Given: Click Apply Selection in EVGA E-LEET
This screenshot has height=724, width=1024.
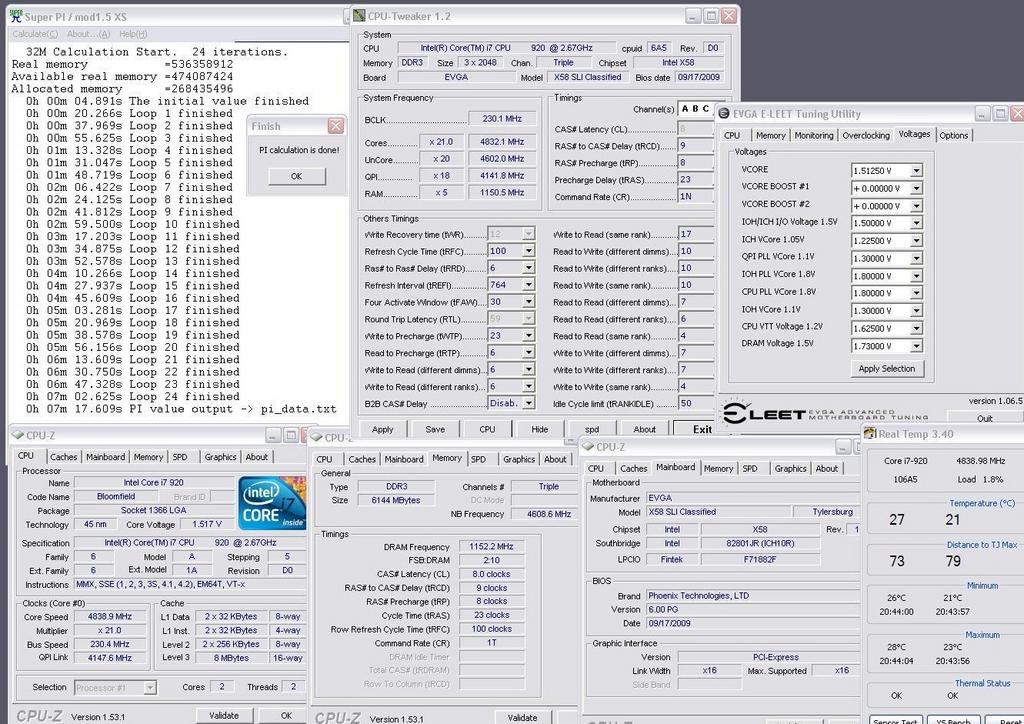Looking at the screenshot, I should click(887, 369).
